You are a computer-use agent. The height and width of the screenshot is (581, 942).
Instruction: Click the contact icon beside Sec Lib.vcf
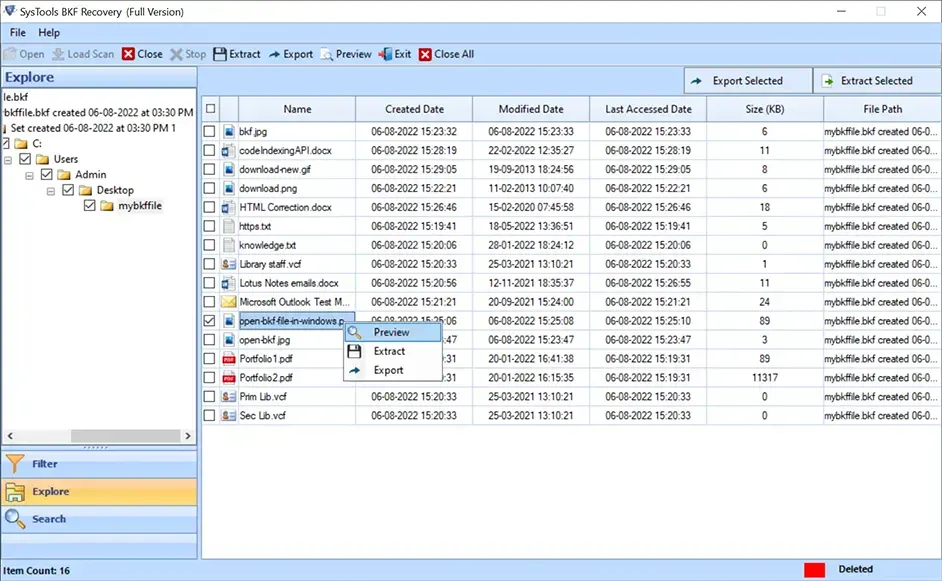click(x=228, y=416)
